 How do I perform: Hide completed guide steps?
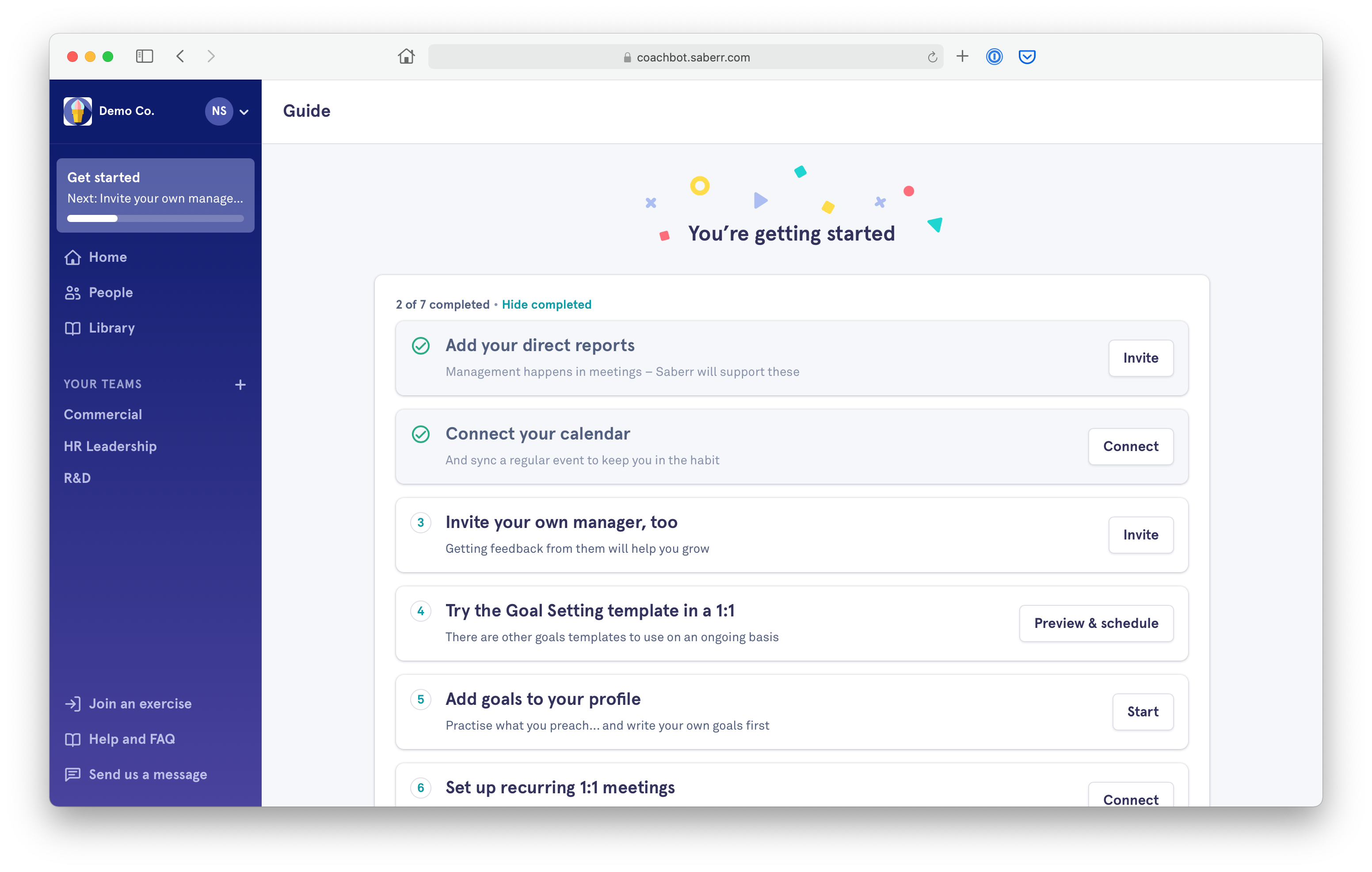(546, 304)
